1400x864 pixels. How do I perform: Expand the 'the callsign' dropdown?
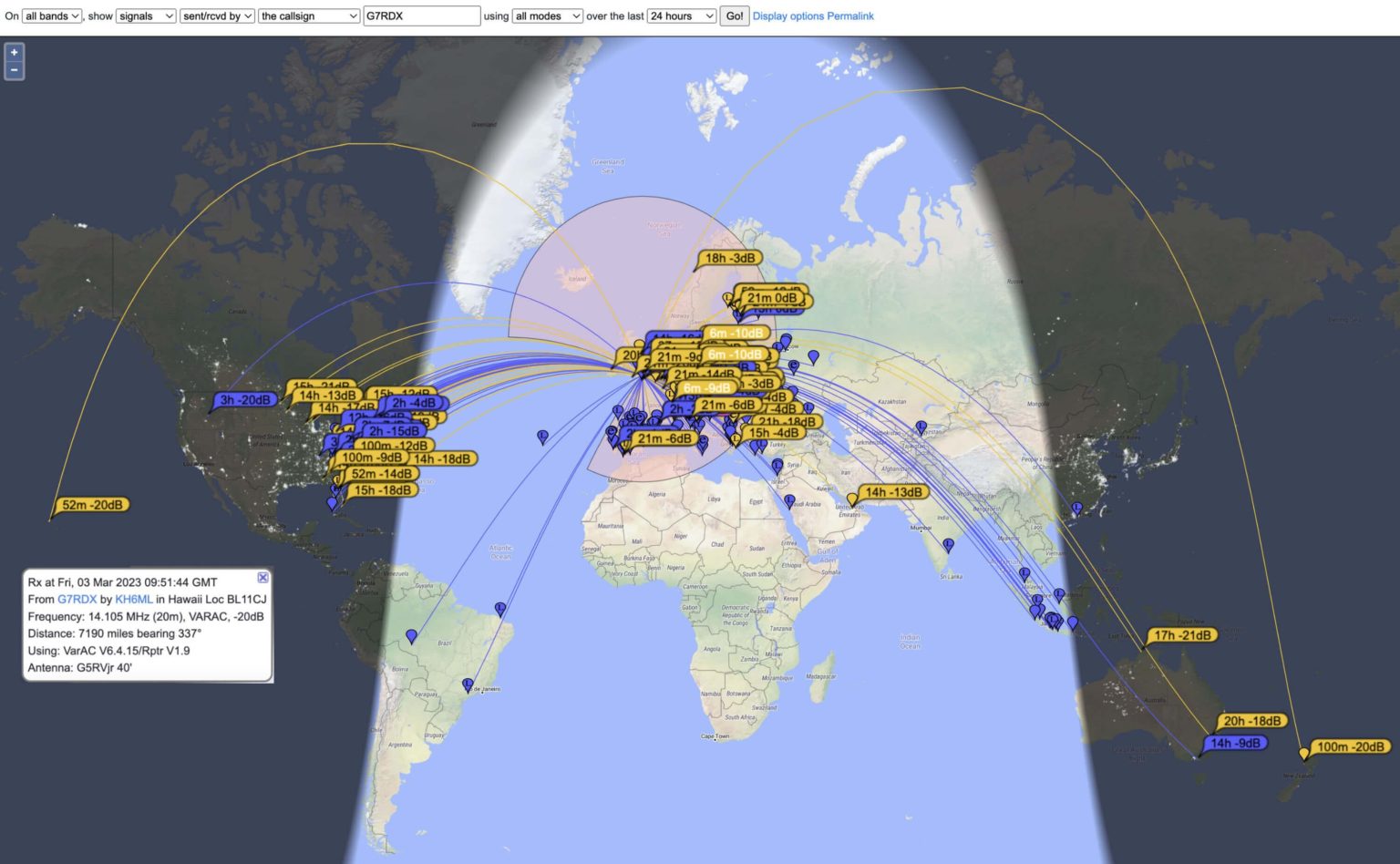(309, 16)
